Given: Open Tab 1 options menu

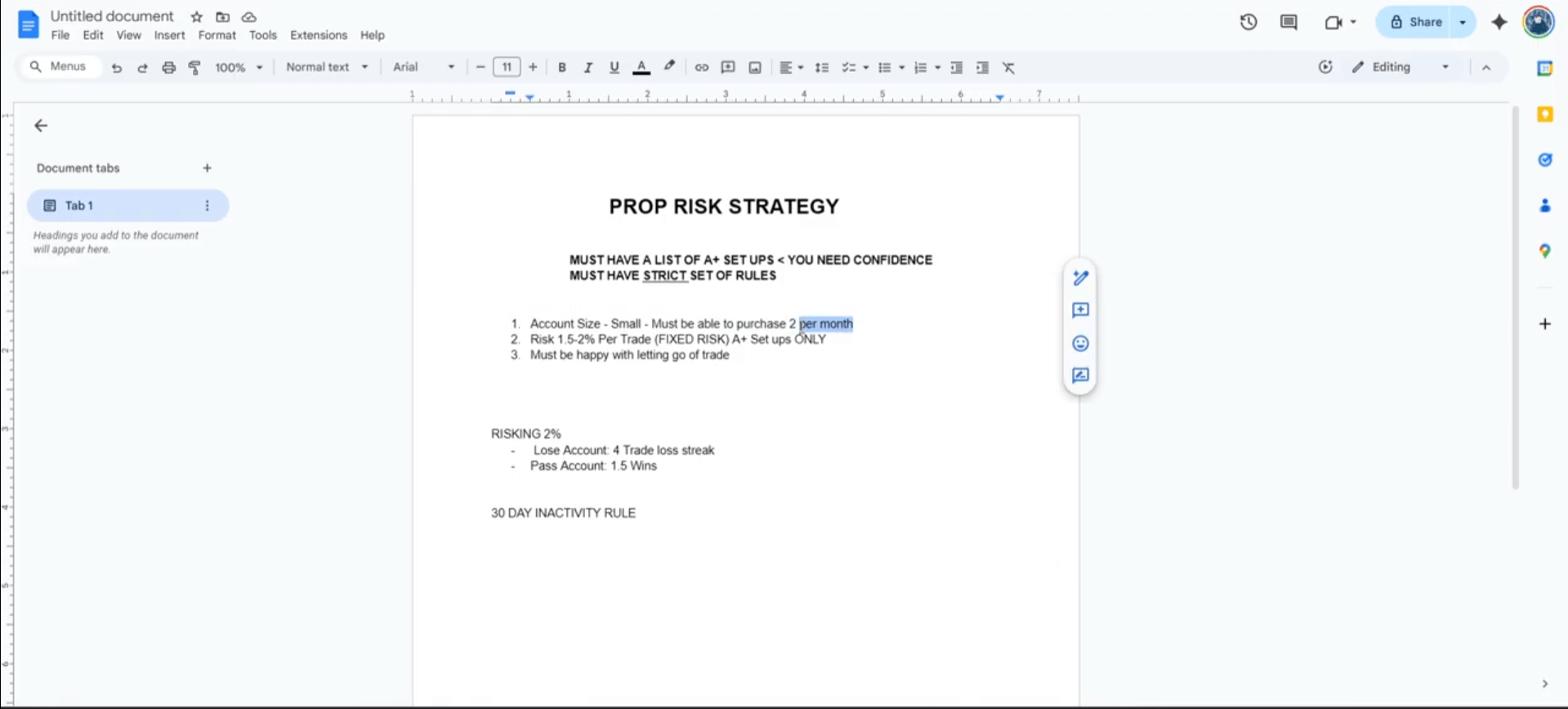Looking at the screenshot, I should pos(207,206).
